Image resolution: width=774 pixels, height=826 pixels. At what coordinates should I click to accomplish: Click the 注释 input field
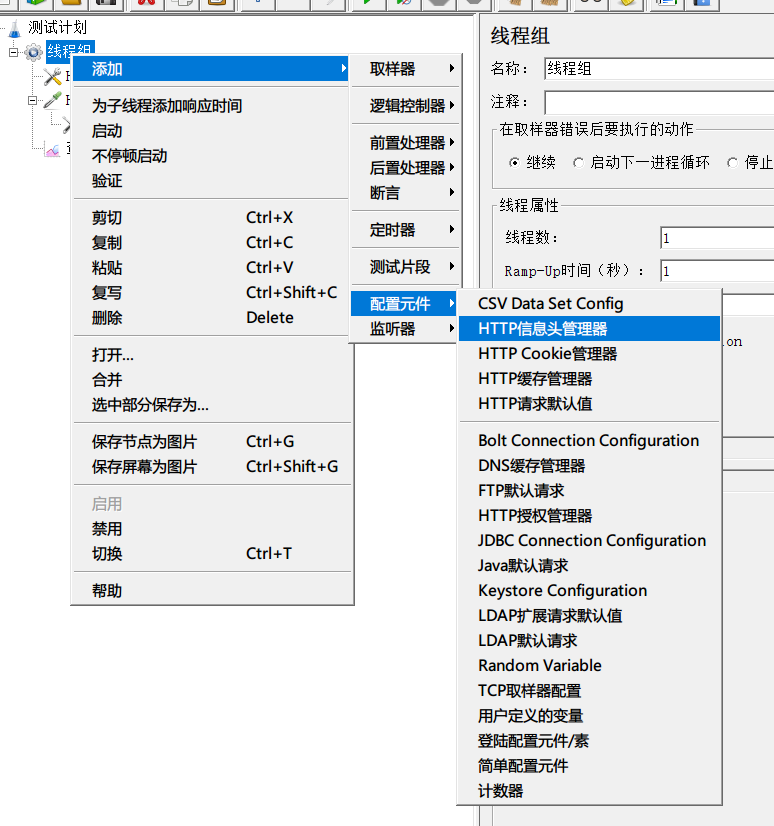click(659, 102)
